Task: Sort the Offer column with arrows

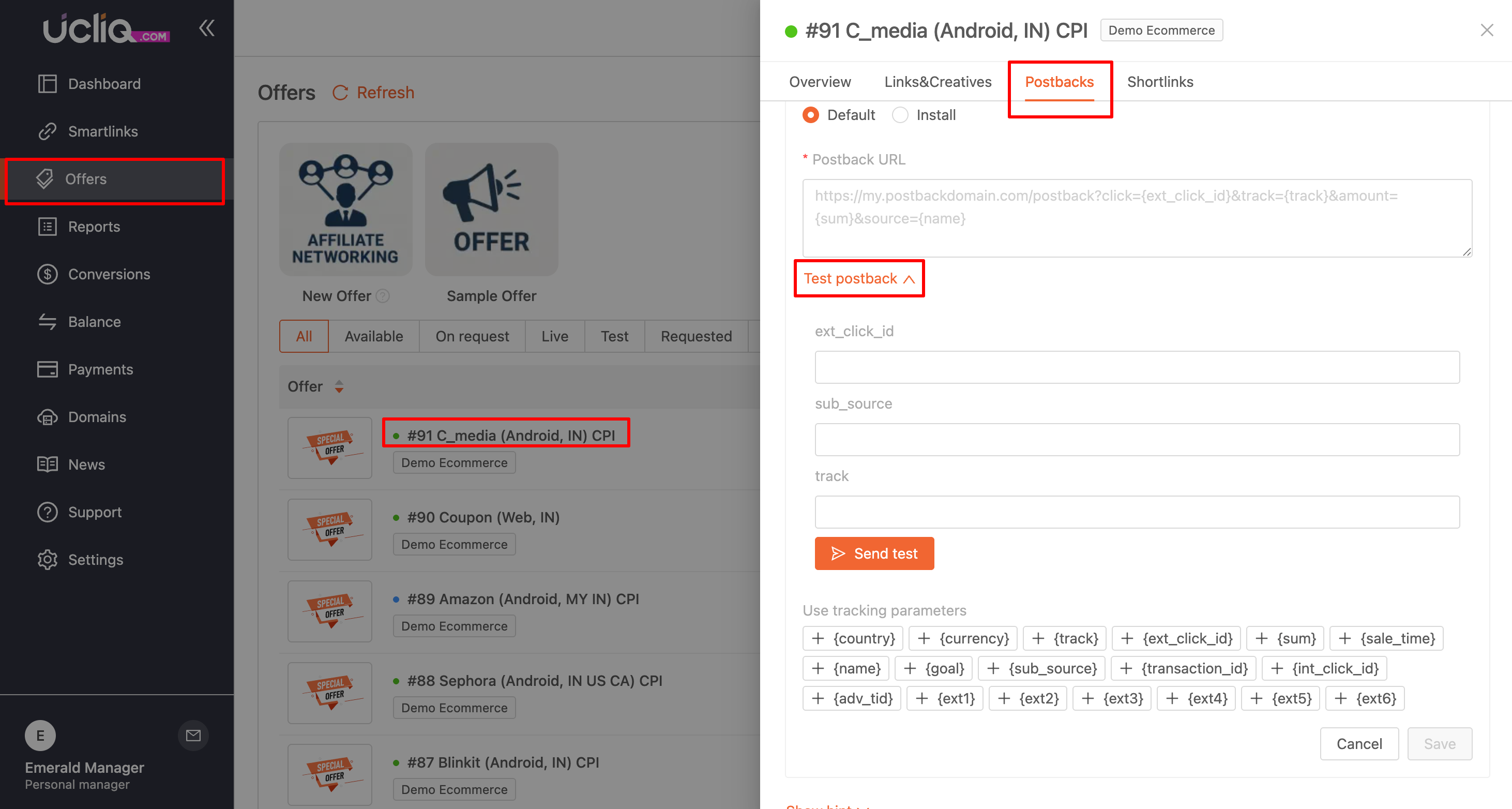Action: coord(339,386)
